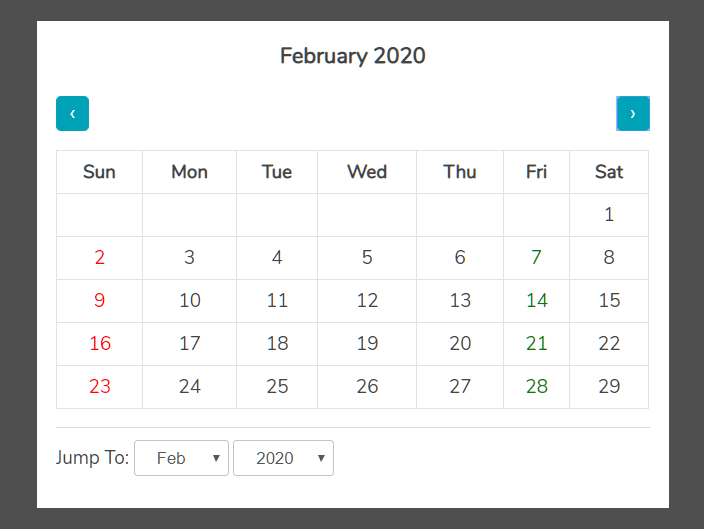The height and width of the screenshot is (529, 704).
Task: Click the February 2020 title heading
Action: point(352,56)
